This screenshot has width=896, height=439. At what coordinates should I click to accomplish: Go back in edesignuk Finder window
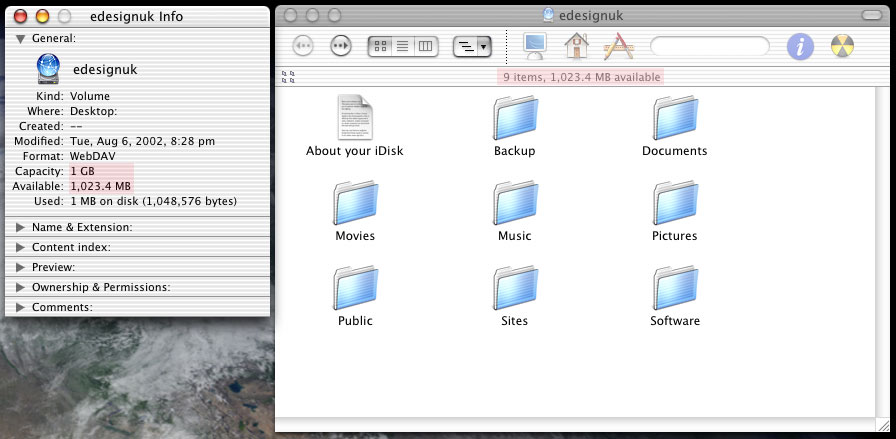pos(303,46)
